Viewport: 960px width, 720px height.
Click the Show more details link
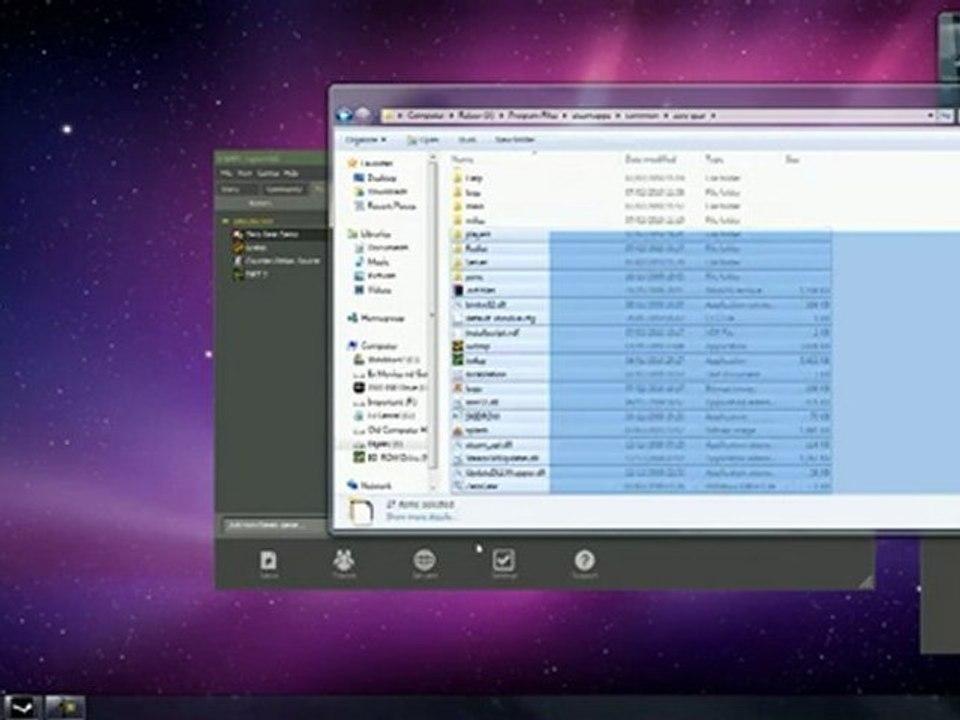tap(421, 517)
